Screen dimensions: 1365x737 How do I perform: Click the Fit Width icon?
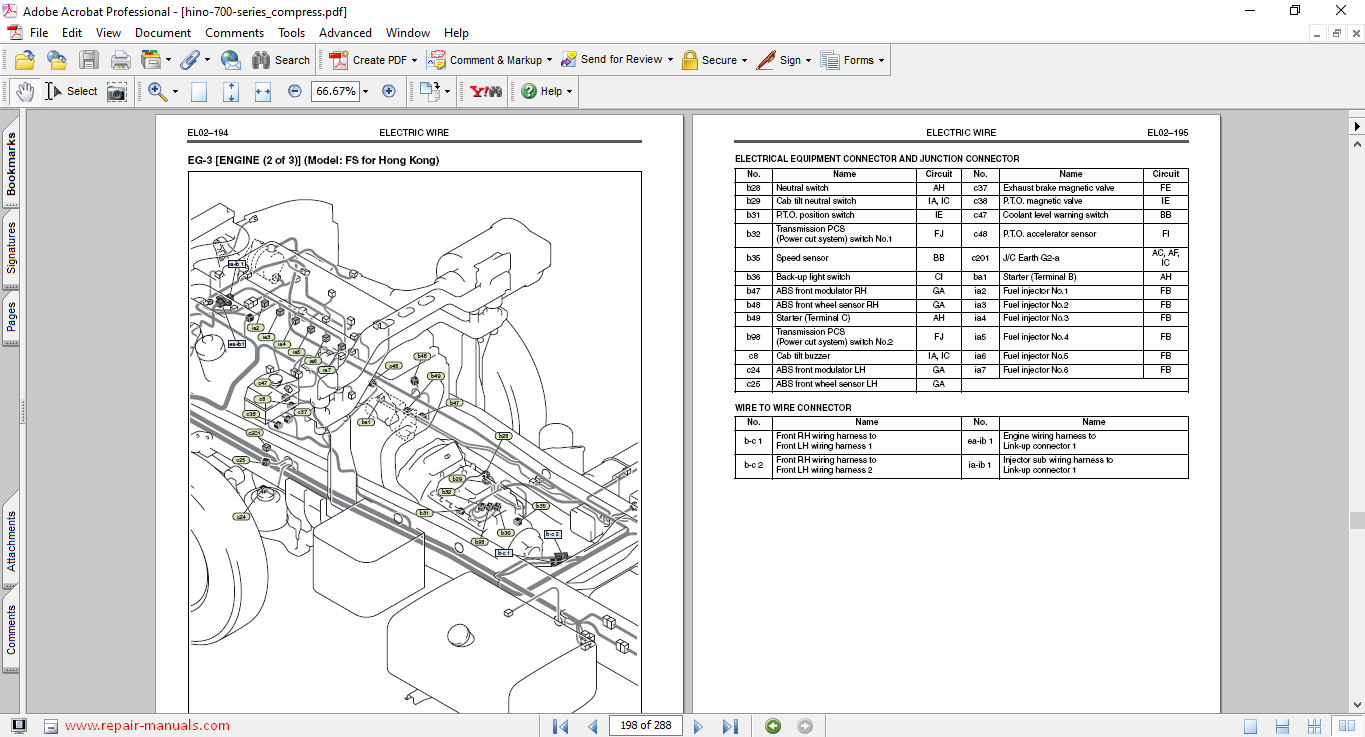(263, 92)
